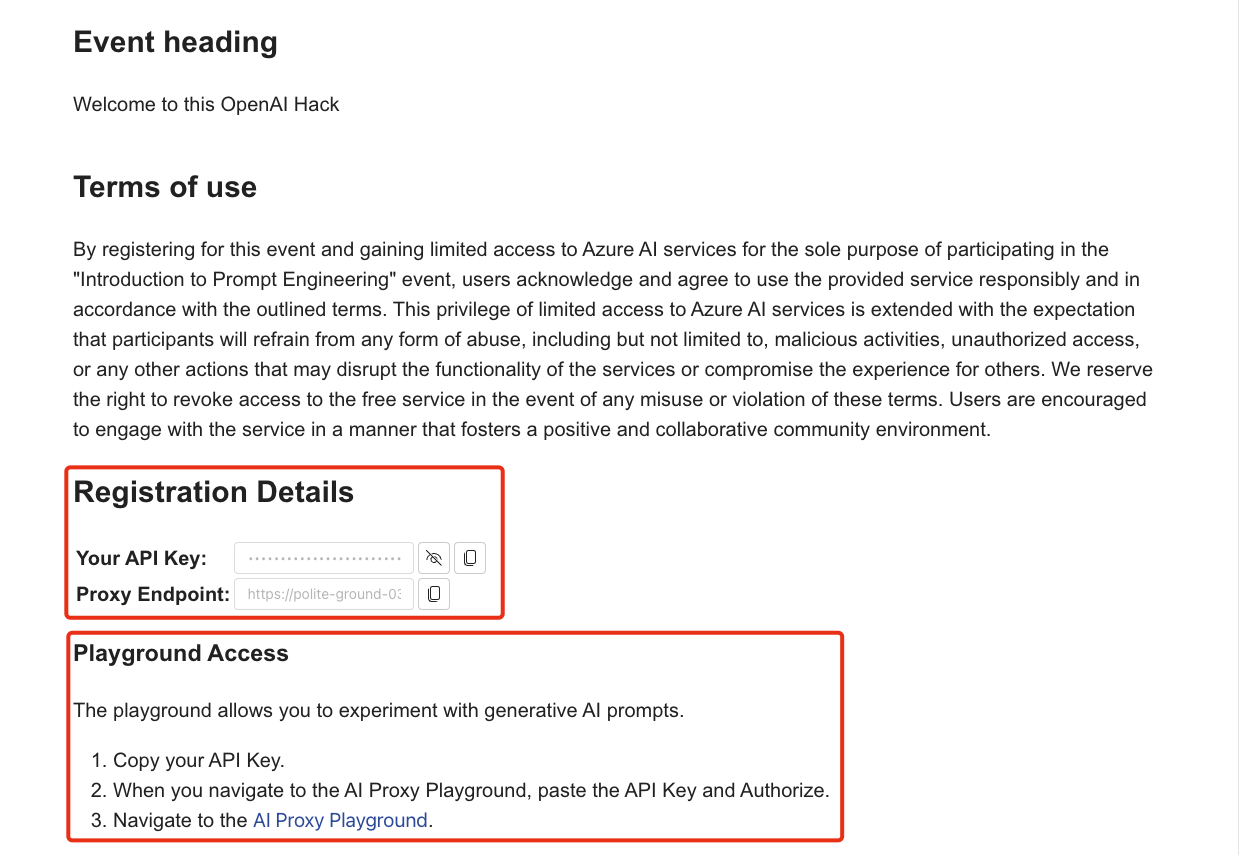Click the second copy button inside Registration Details
1239x855 pixels.
433,593
